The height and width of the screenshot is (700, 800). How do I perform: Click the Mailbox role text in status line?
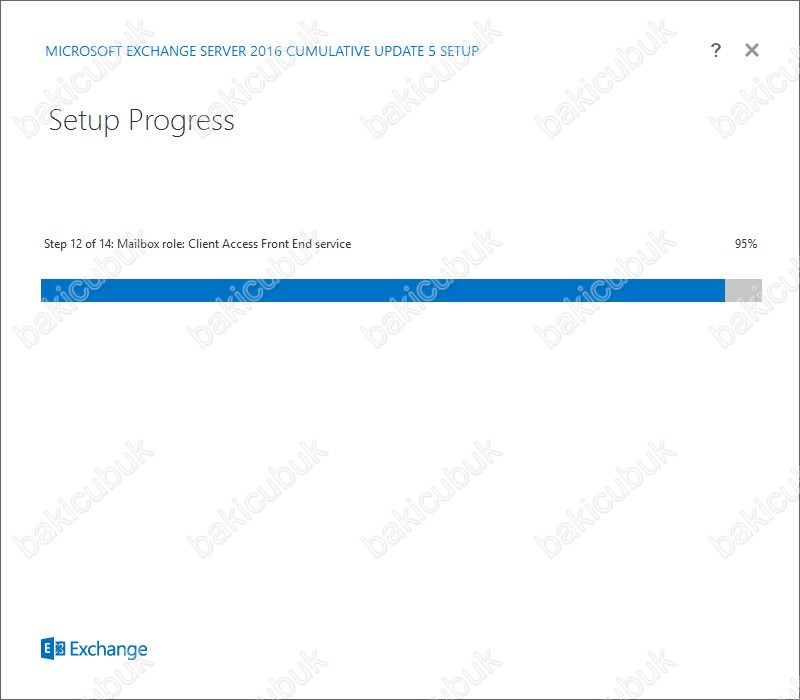(x=151, y=244)
